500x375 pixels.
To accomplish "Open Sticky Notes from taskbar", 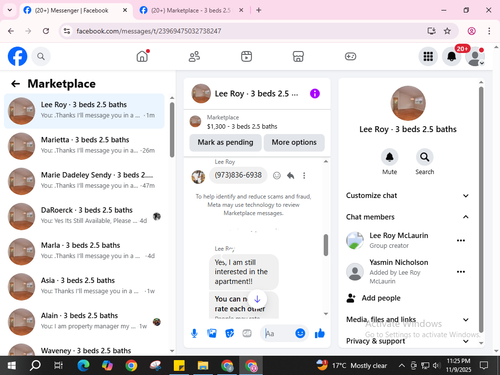I will [179, 366].
